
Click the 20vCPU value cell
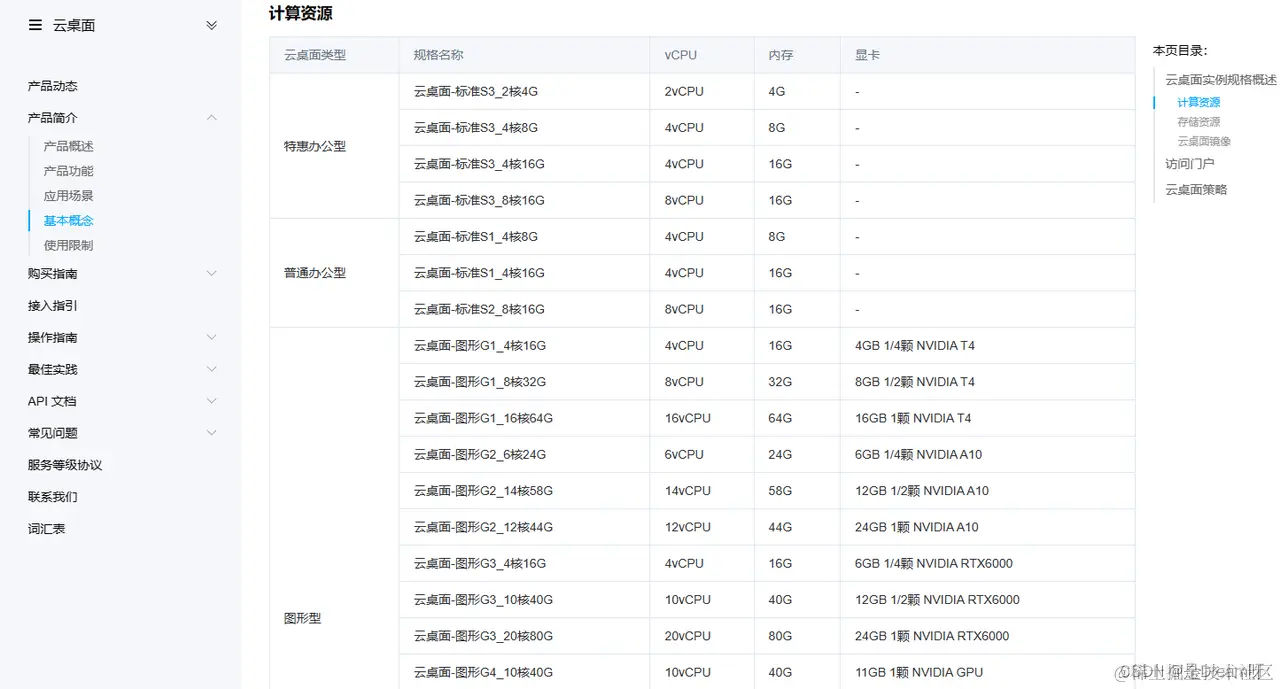pyautogui.click(x=702, y=636)
